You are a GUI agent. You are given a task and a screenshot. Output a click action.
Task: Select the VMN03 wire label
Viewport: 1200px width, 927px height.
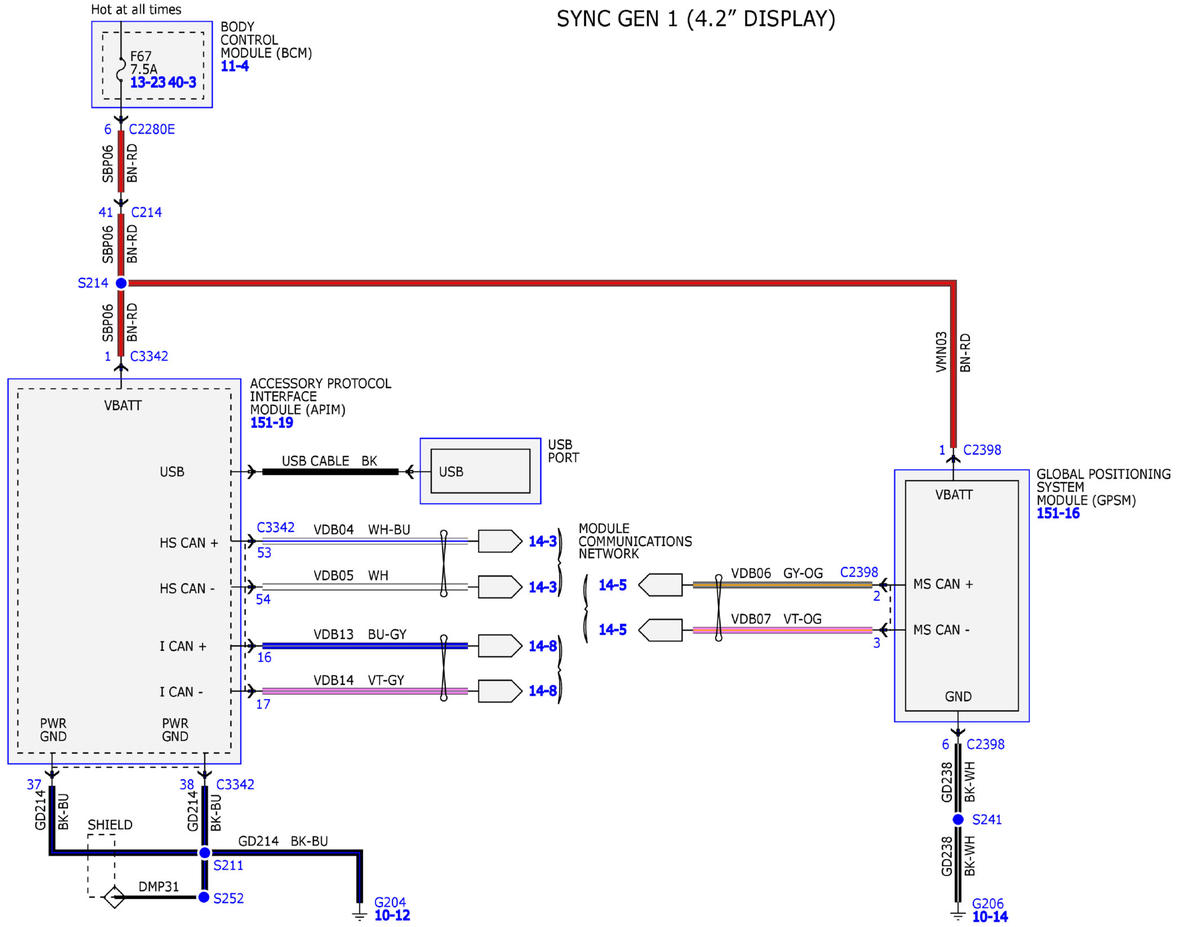point(941,353)
